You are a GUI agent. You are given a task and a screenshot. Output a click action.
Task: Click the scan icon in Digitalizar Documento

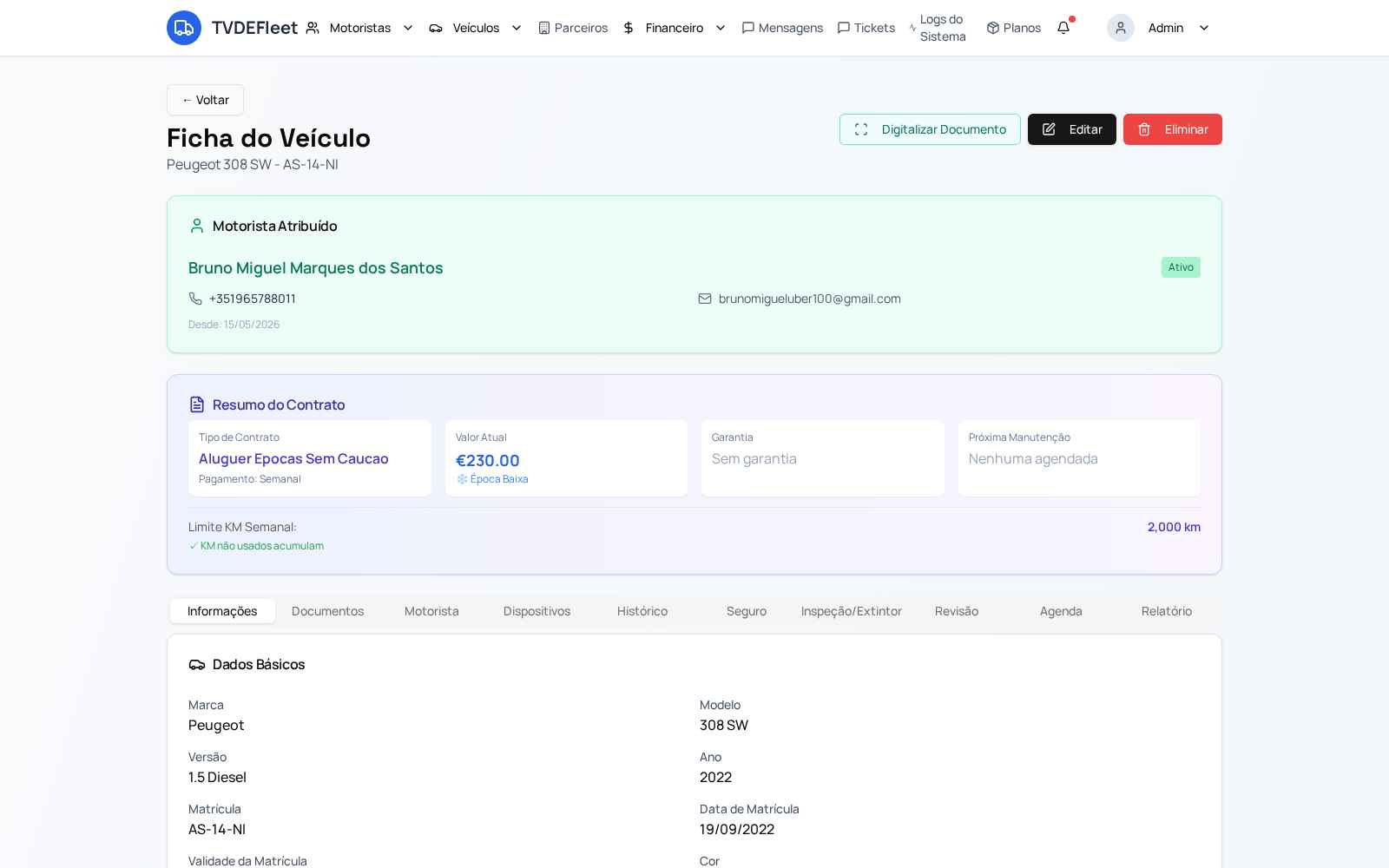coord(861,129)
